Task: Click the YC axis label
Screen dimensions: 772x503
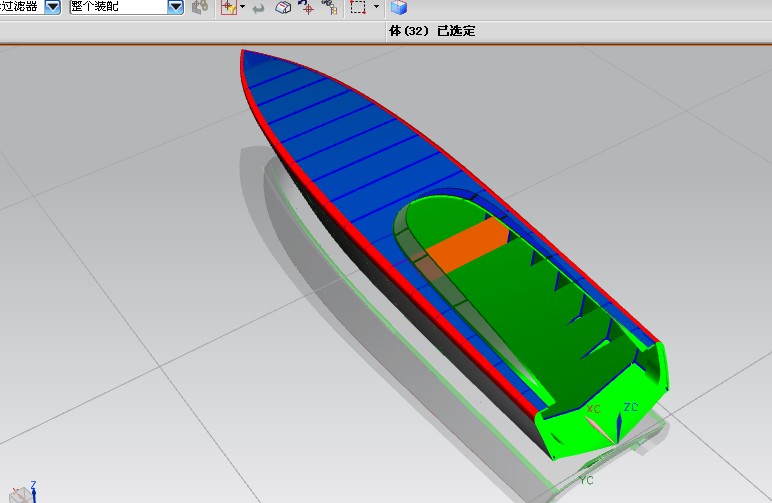Action: (x=586, y=480)
